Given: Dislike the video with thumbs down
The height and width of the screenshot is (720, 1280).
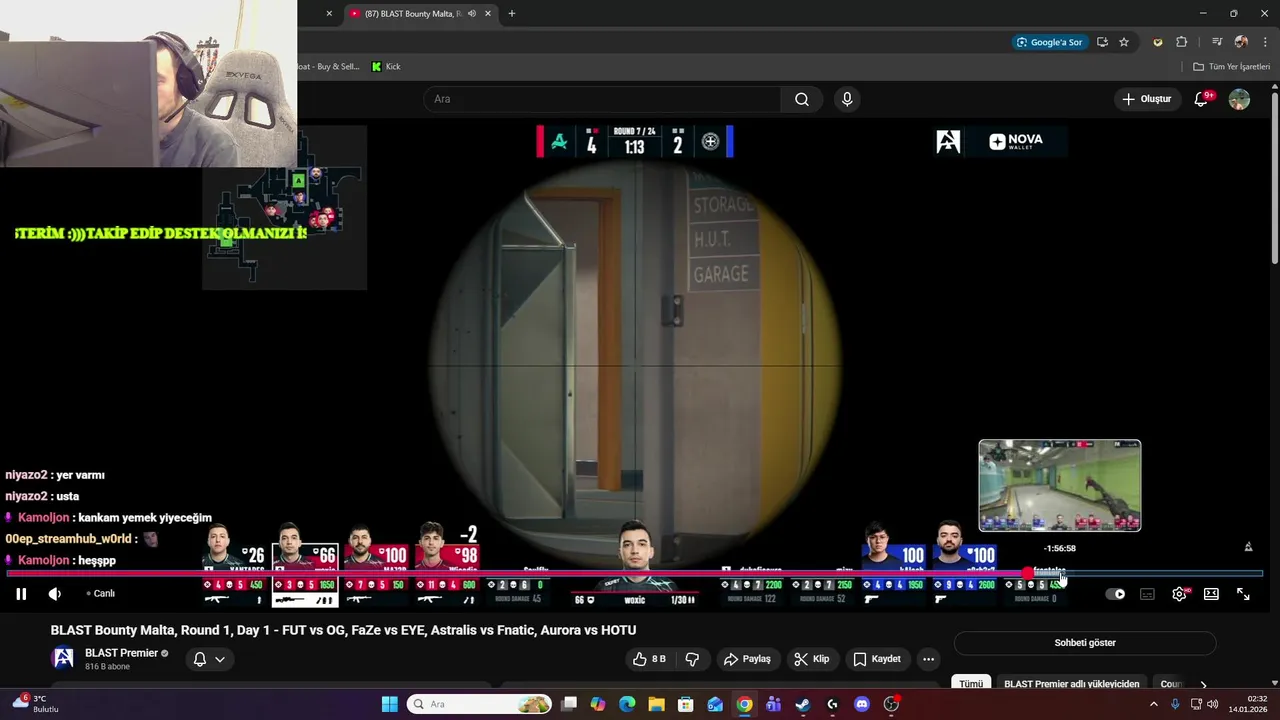Looking at the screenshot, I should [692, 659].
